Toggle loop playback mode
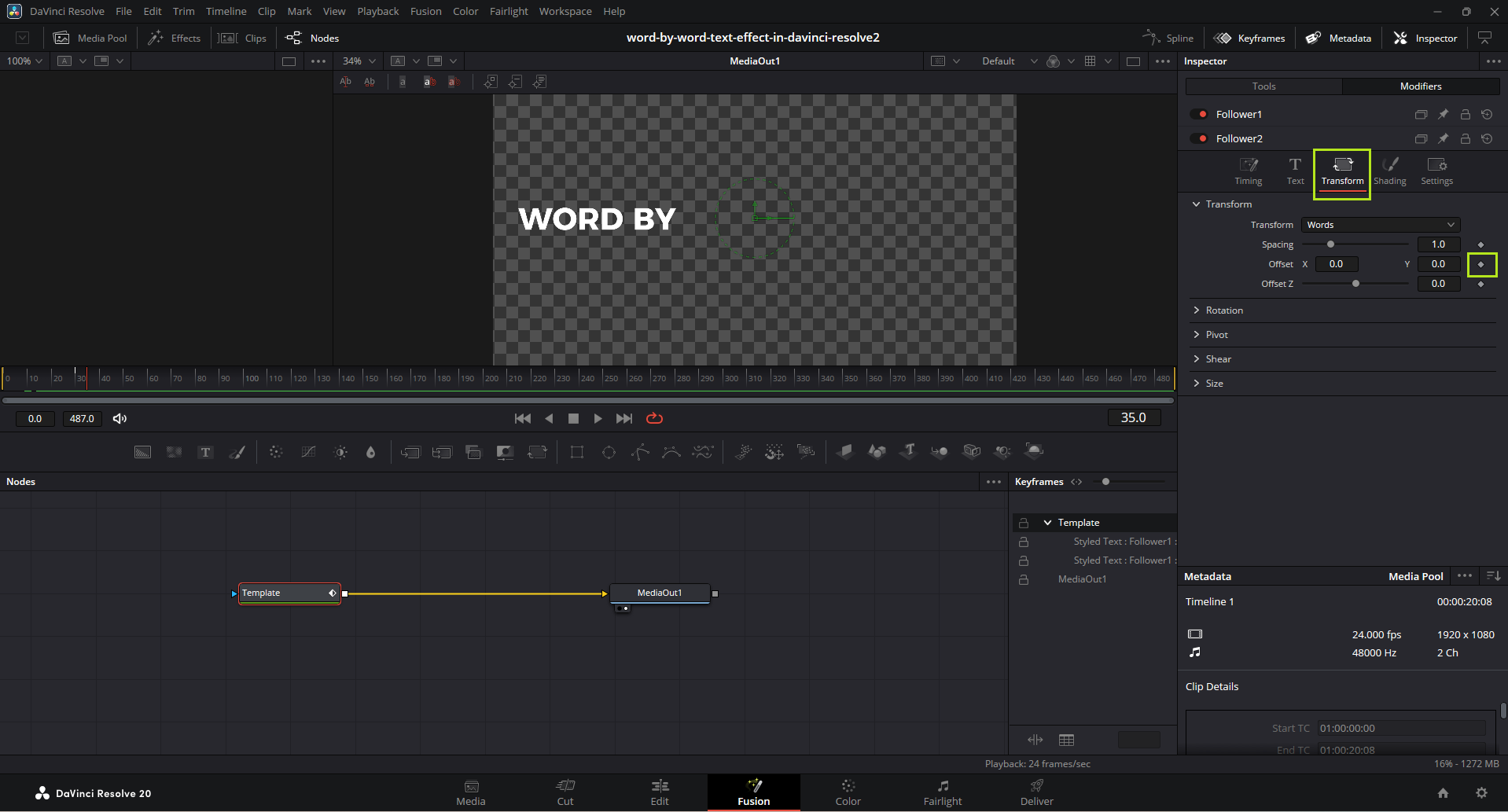 (x=654, y=419)
